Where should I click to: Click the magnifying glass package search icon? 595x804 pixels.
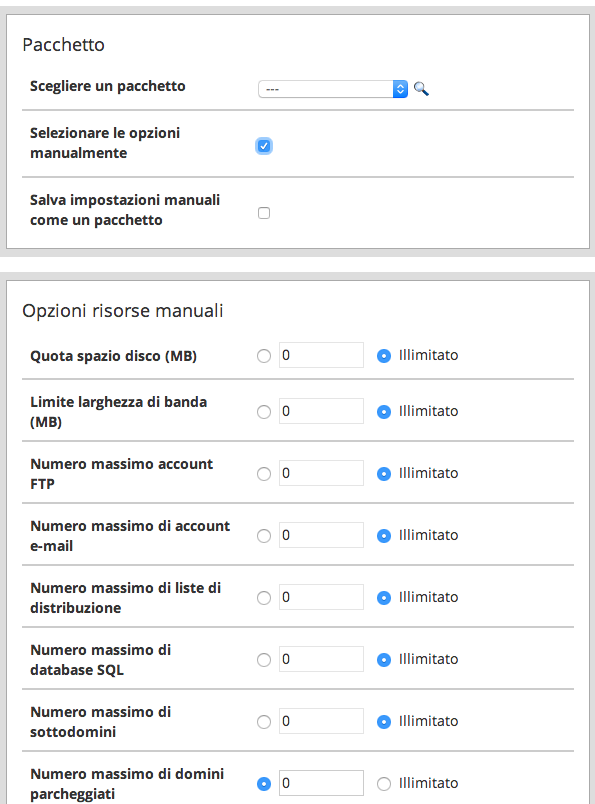point(421,89)
